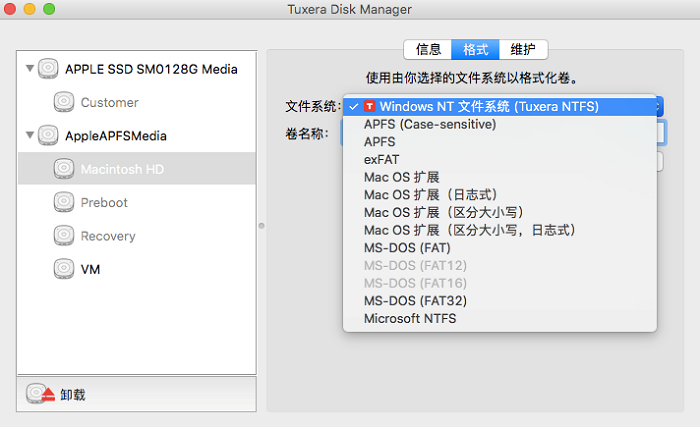Viewport: 700px width, 427px height.
Task: Collapse the APPLE SSD SM0128G Media tree
Action: point(29,69)
